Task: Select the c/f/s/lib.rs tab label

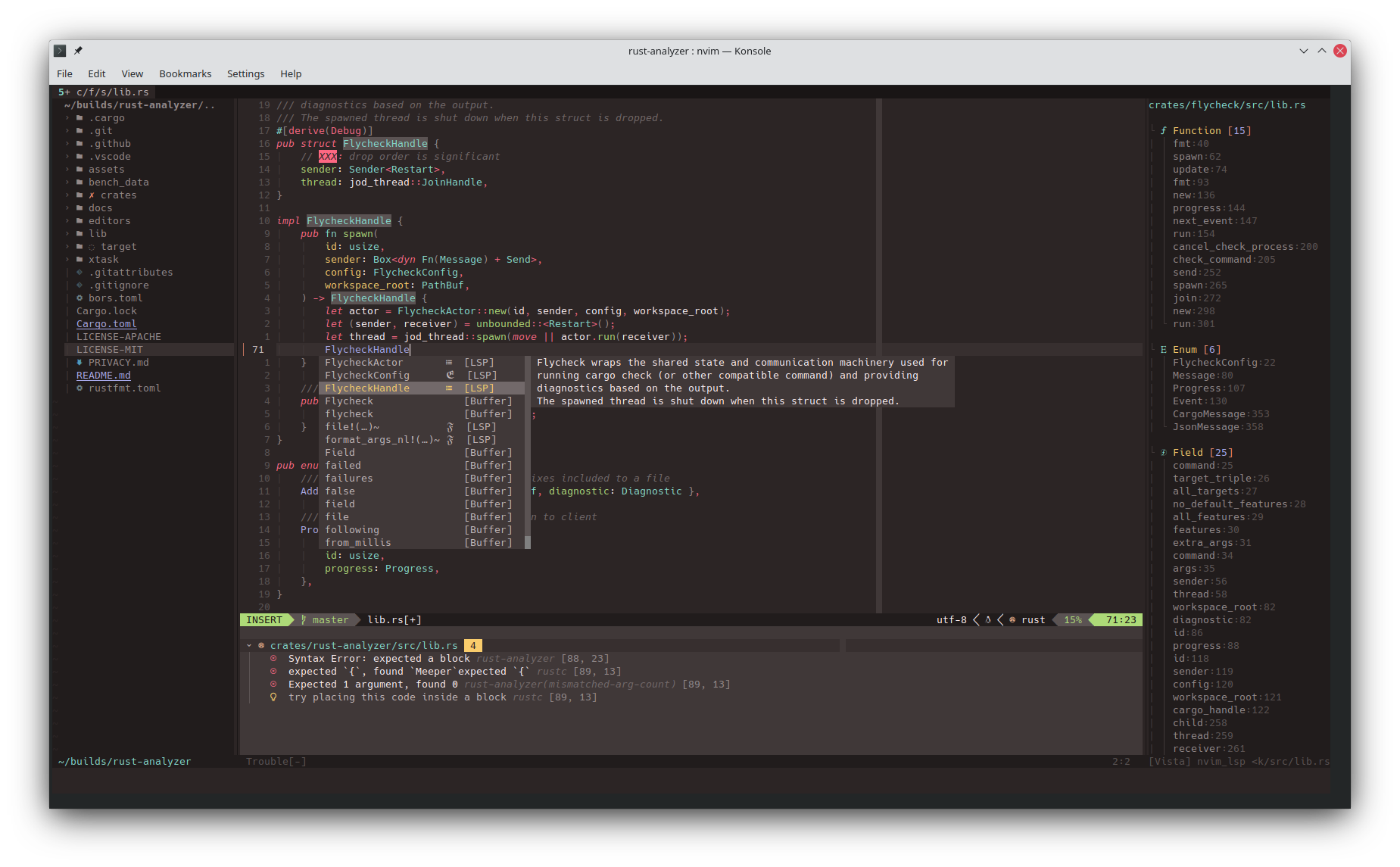Action: click(112, 92)
